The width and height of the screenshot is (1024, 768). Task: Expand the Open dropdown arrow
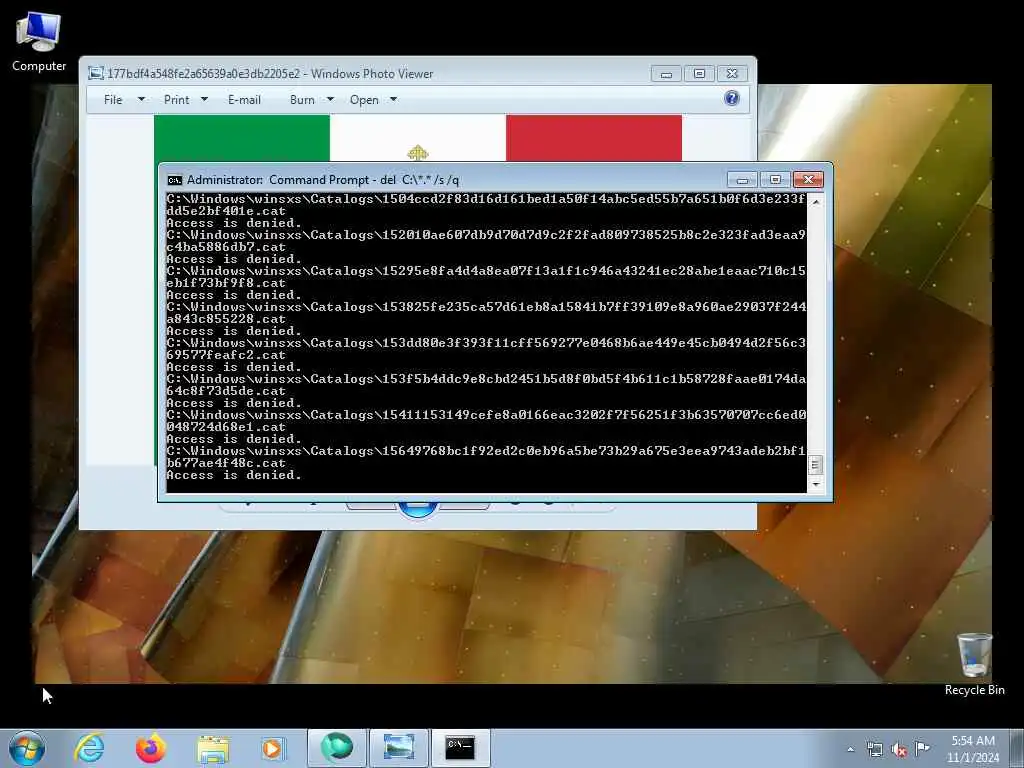[x=393, y=99]
